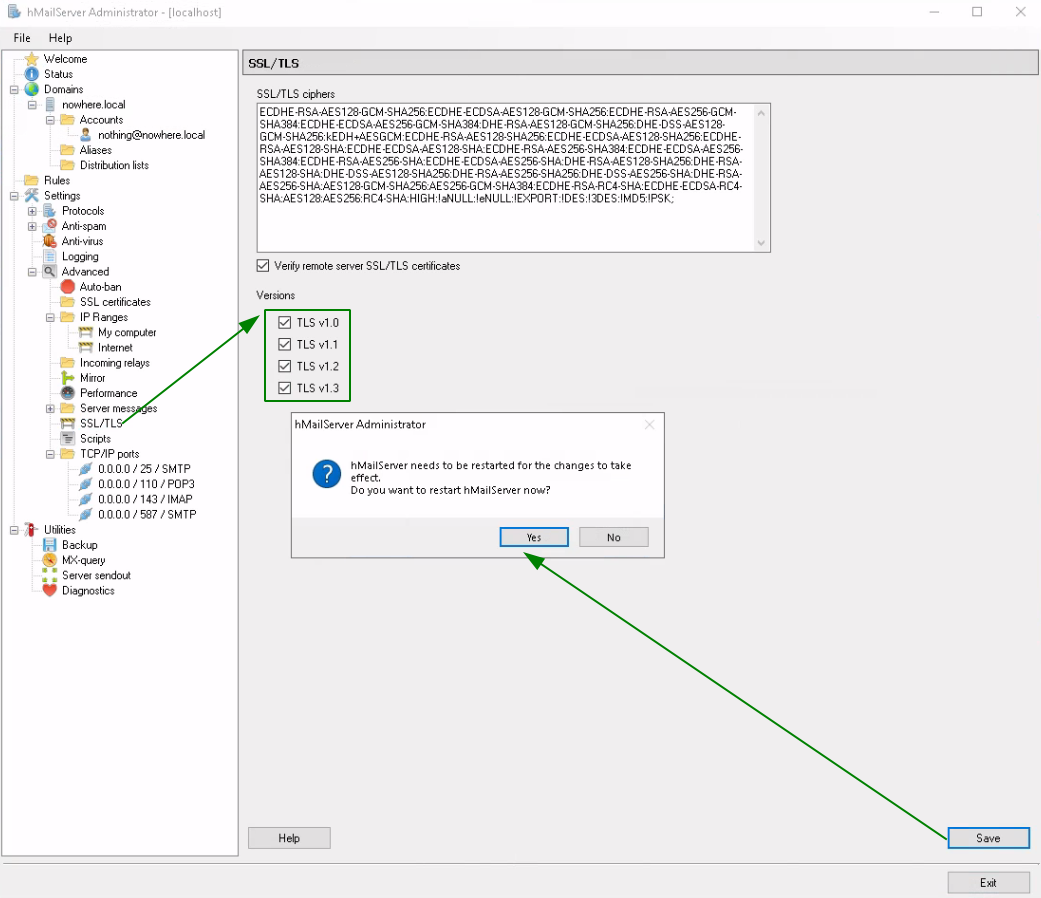Click the cipher box scroll down arrow

(761, 243)
